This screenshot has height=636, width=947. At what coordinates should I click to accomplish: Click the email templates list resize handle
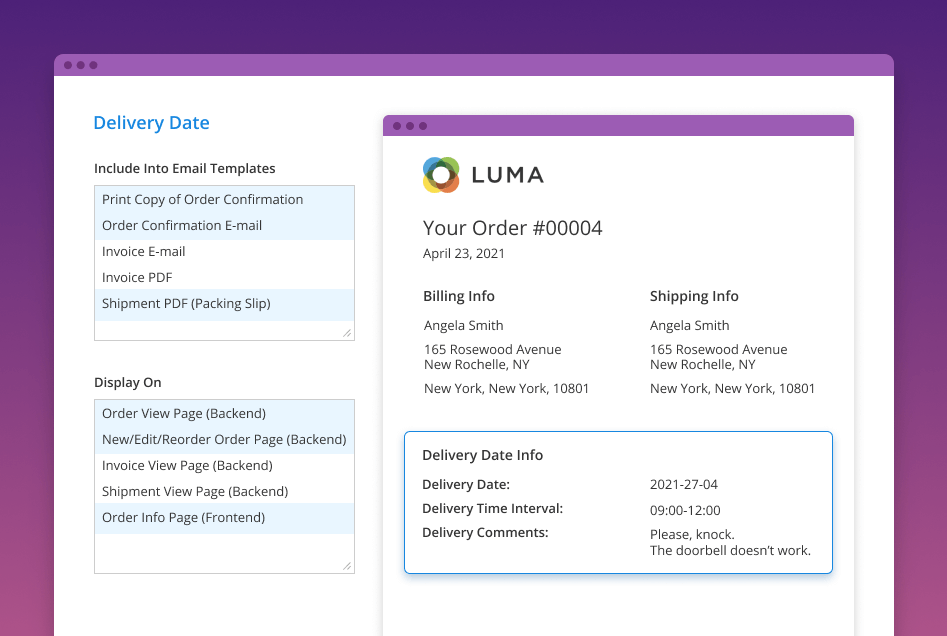pos(347,333)
